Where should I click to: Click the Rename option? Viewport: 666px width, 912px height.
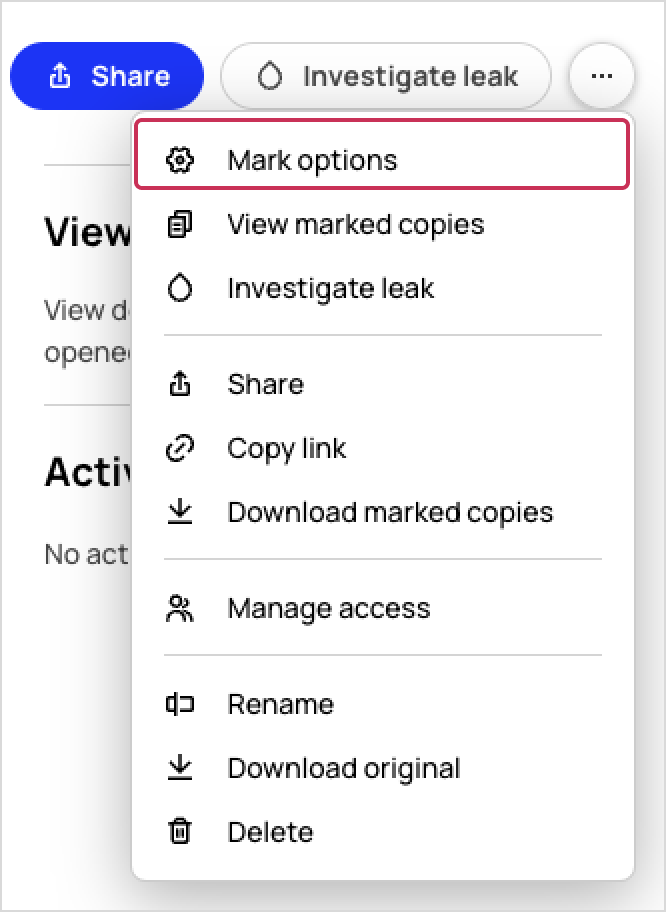coord(382,704)
